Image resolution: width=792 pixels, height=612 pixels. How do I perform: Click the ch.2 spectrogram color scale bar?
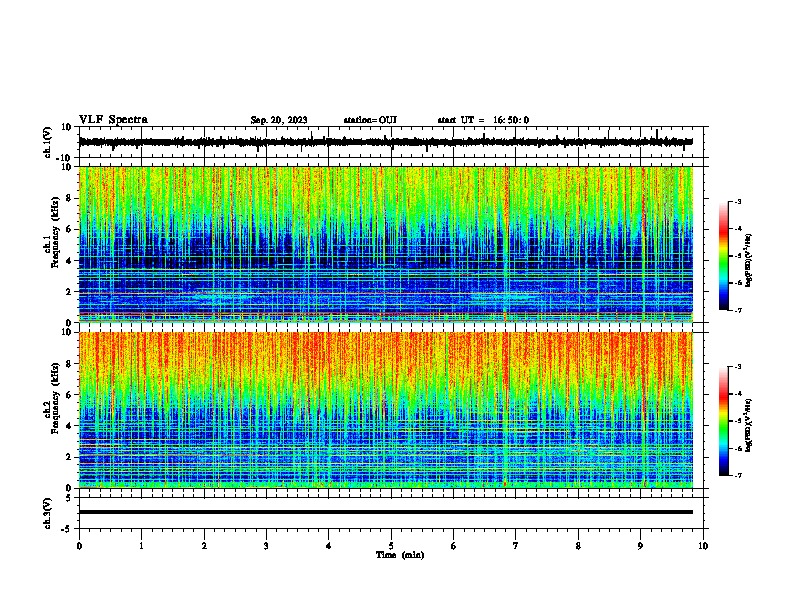pyautogui.click(x=724, y=421)
